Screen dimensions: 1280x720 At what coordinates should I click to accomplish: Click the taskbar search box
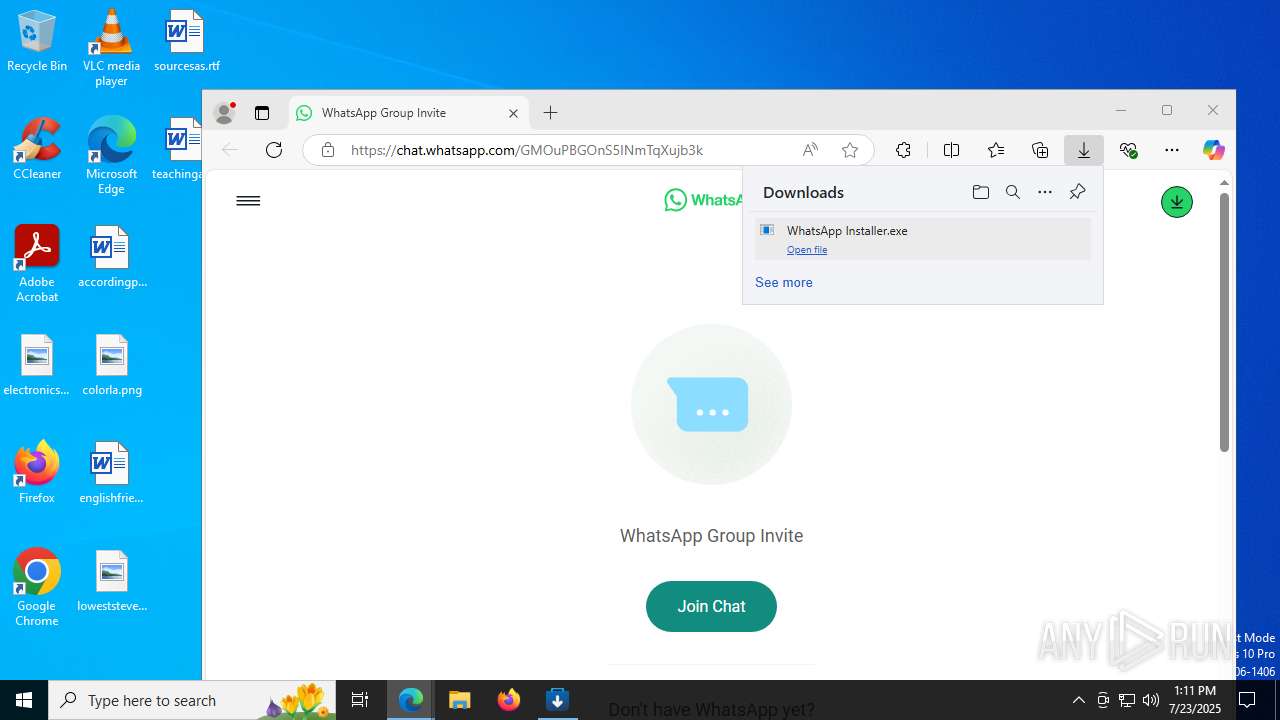pyautogui.click(x=192, y=700)
